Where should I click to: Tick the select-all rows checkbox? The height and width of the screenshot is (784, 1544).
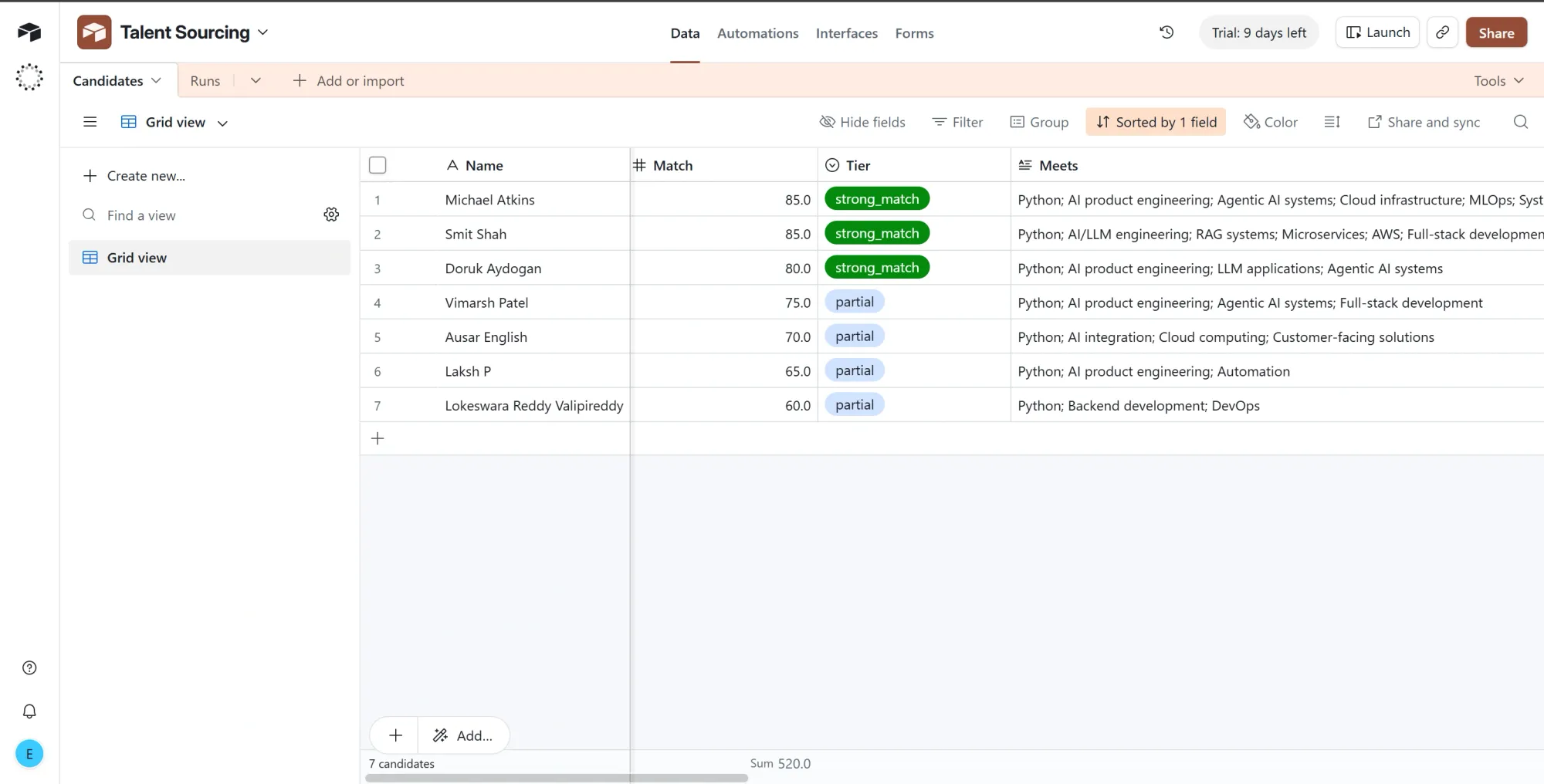point(378,165)
